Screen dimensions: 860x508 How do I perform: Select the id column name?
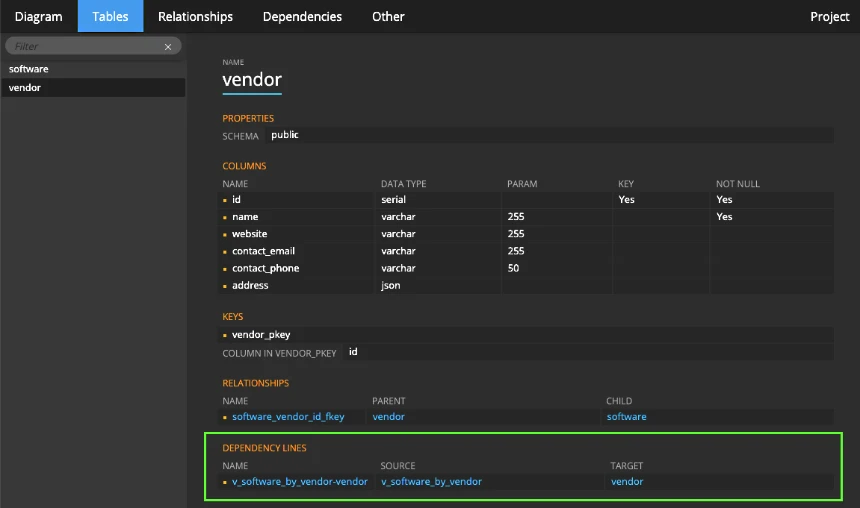tap(236, 200)
